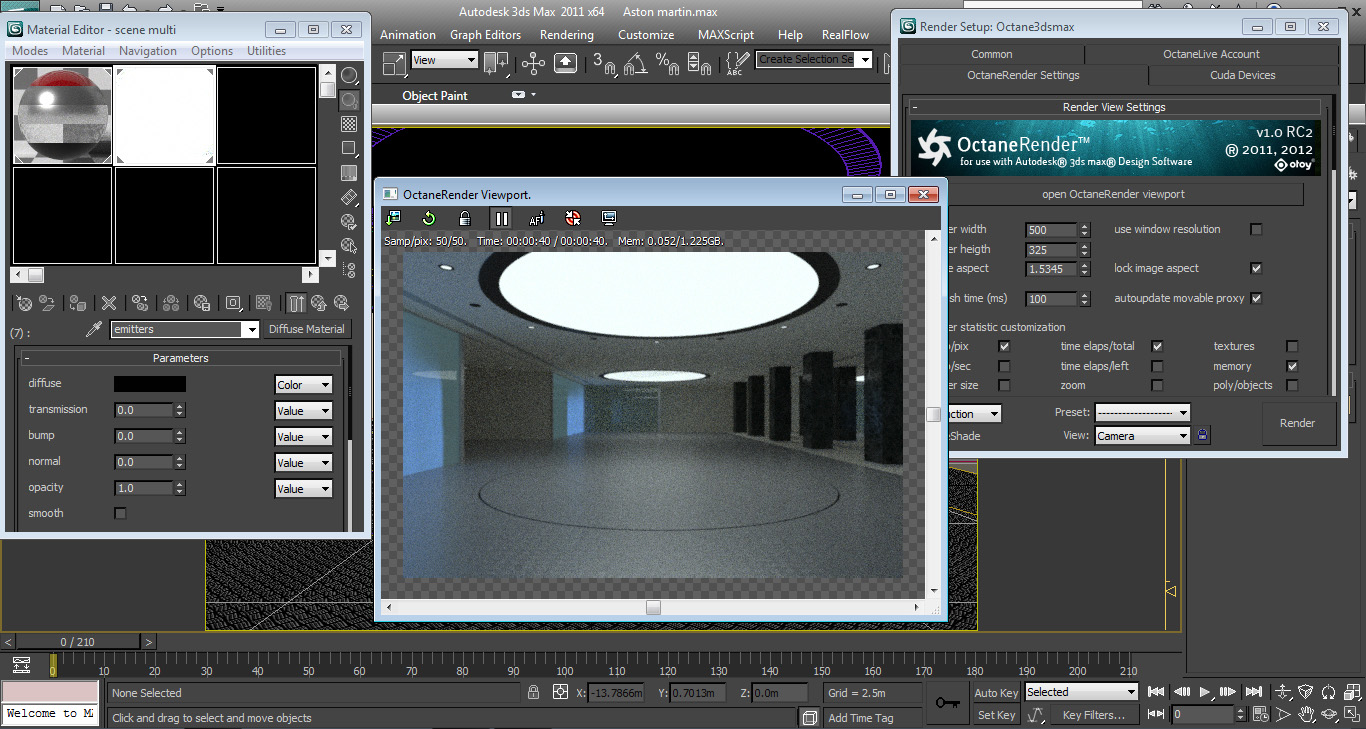Viewport: 1366px width, 729px height.
Task: Toggle the Percent Snap icon
Action: (667, 64)
